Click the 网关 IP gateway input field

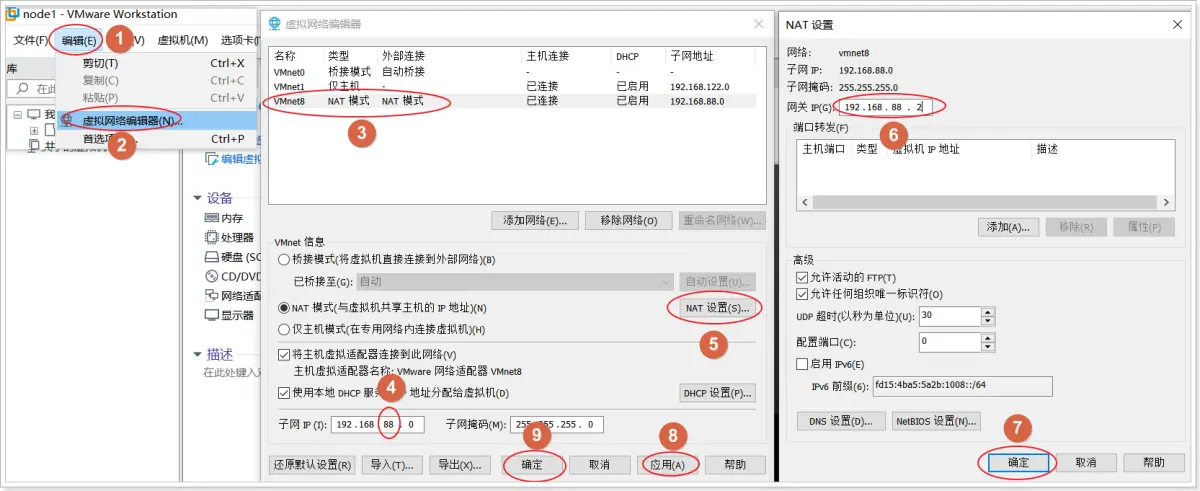[884, 106]
